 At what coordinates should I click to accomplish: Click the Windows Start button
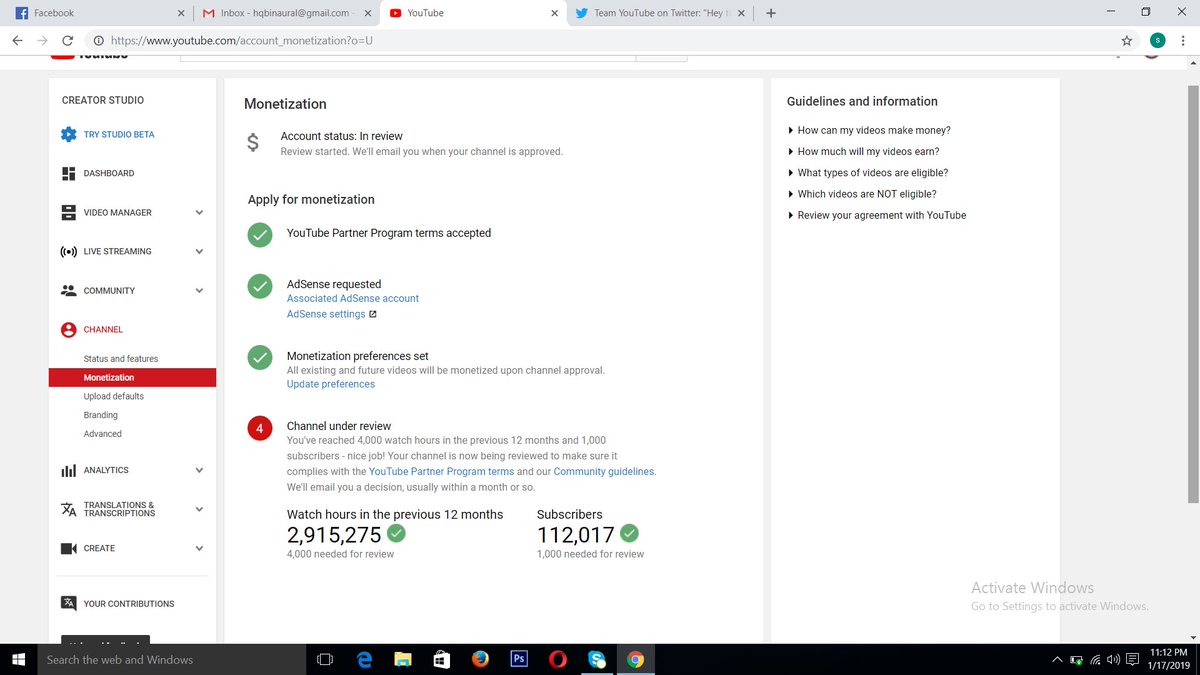coord(17,659)
